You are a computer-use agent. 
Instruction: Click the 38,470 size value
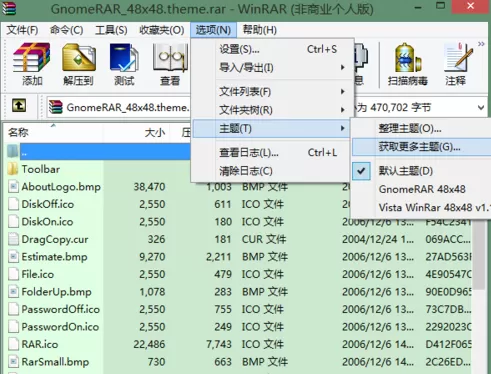149,187
